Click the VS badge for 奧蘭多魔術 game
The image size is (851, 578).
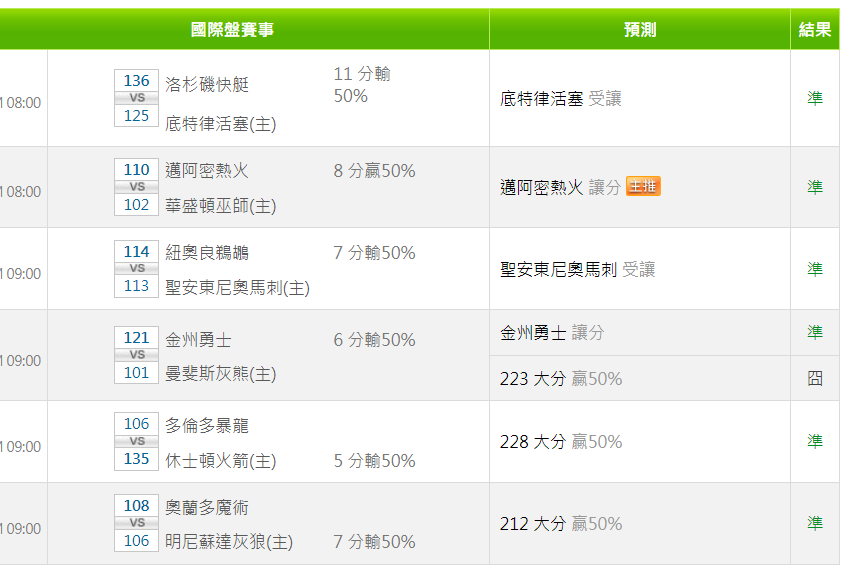tap(137, 523)
